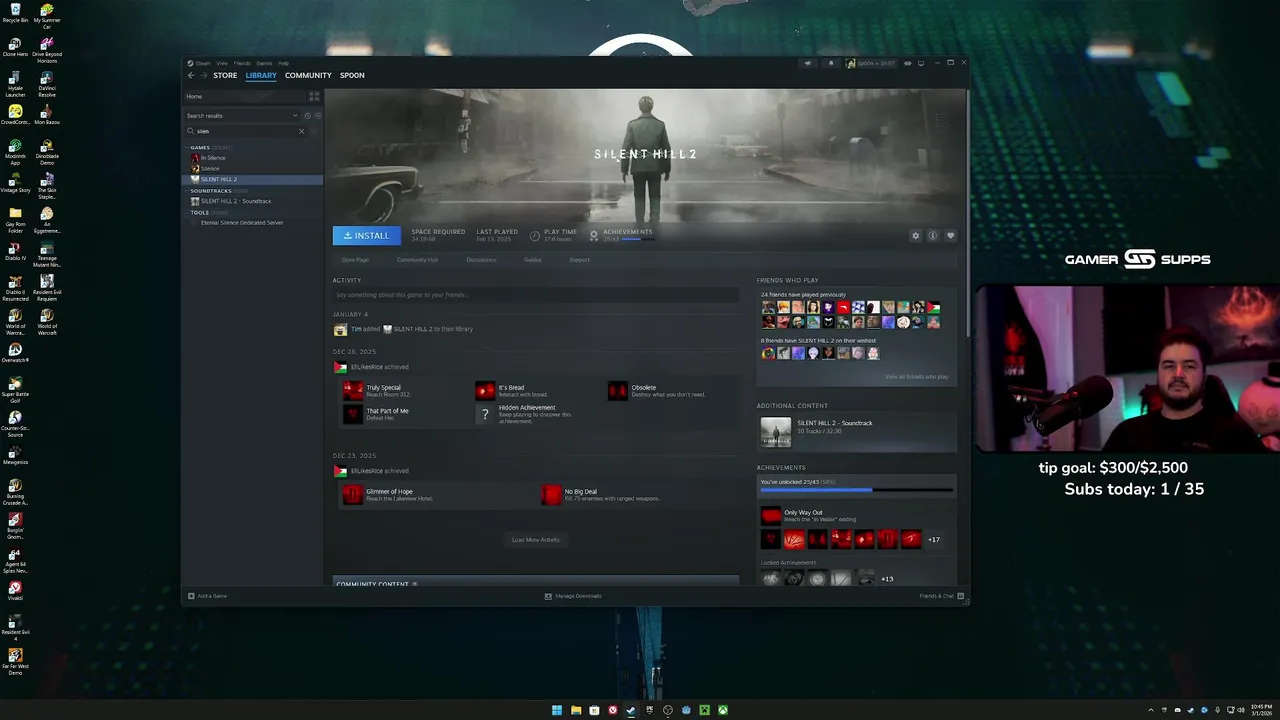
Task: Open the Achievements trophy icon
Action: click(x=593, y=235)
